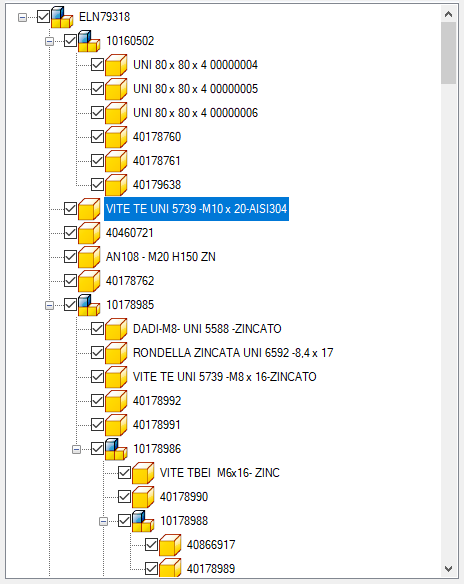The image size is (464, 584).
Task: Click the part icon beside 40178762
Action: [89, 281]
